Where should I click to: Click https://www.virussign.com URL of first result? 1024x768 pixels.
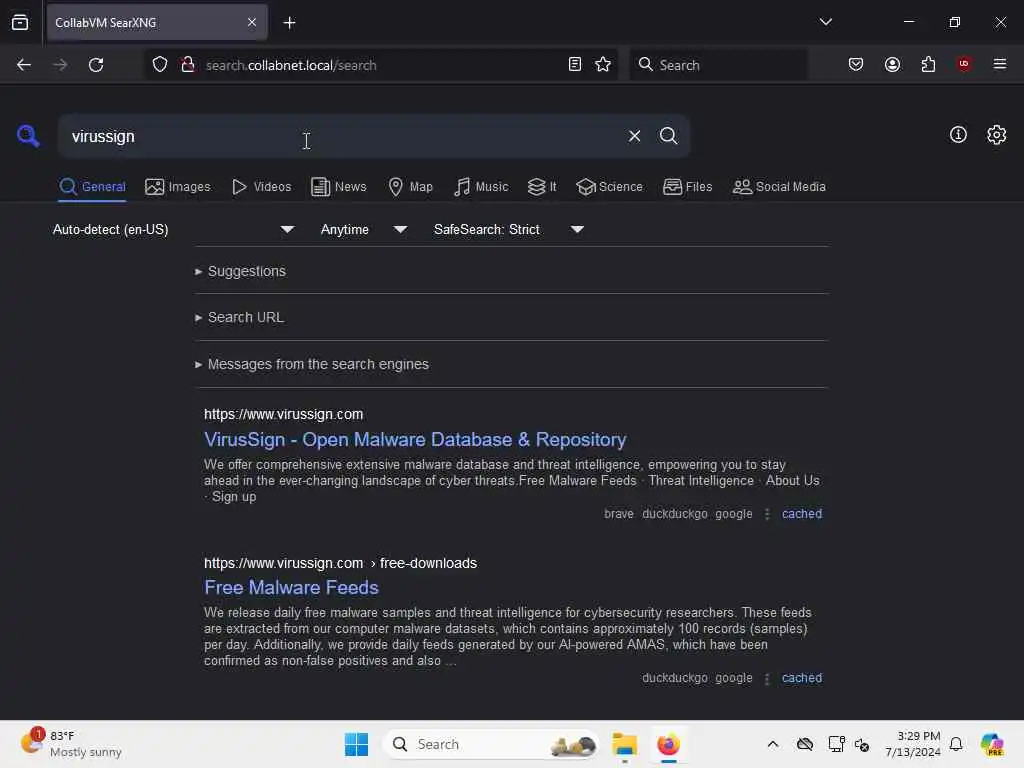tap(283, 414)
